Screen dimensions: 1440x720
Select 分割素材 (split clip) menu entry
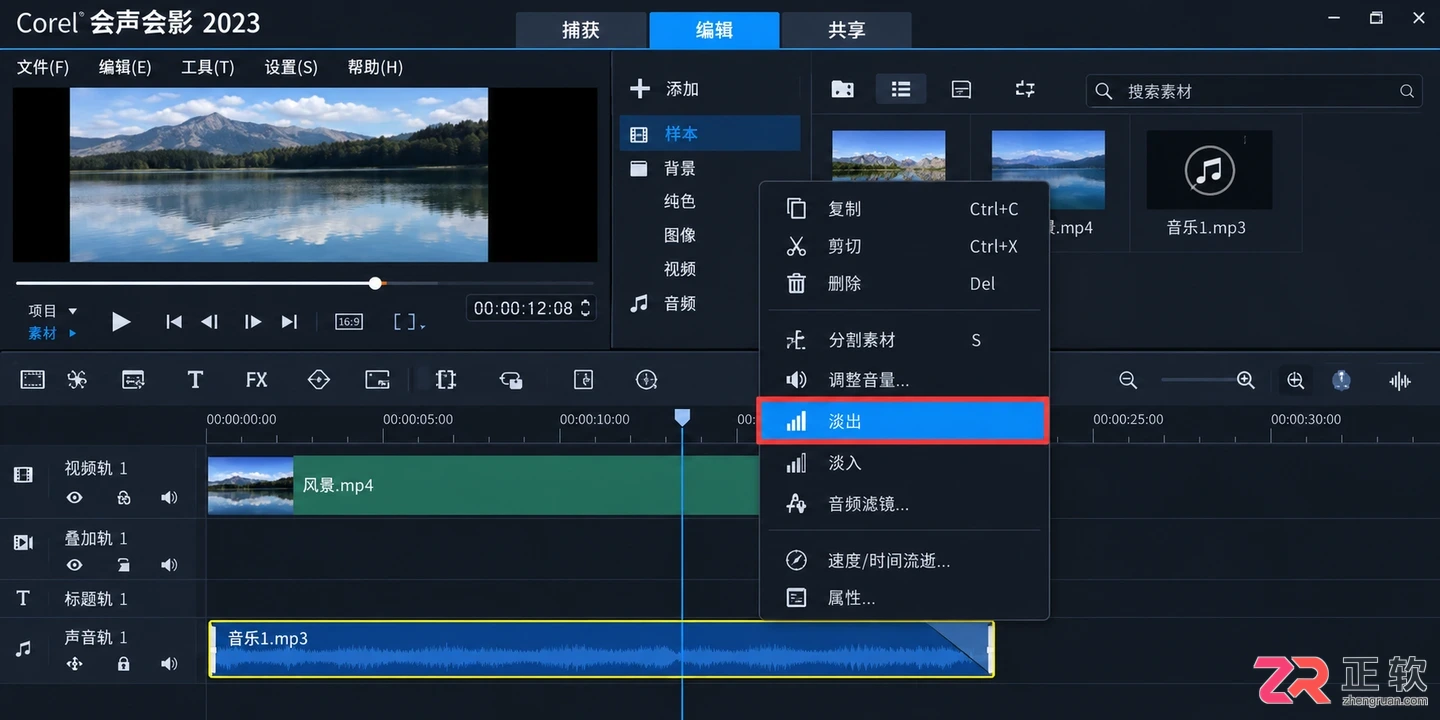tap(903, 340)
